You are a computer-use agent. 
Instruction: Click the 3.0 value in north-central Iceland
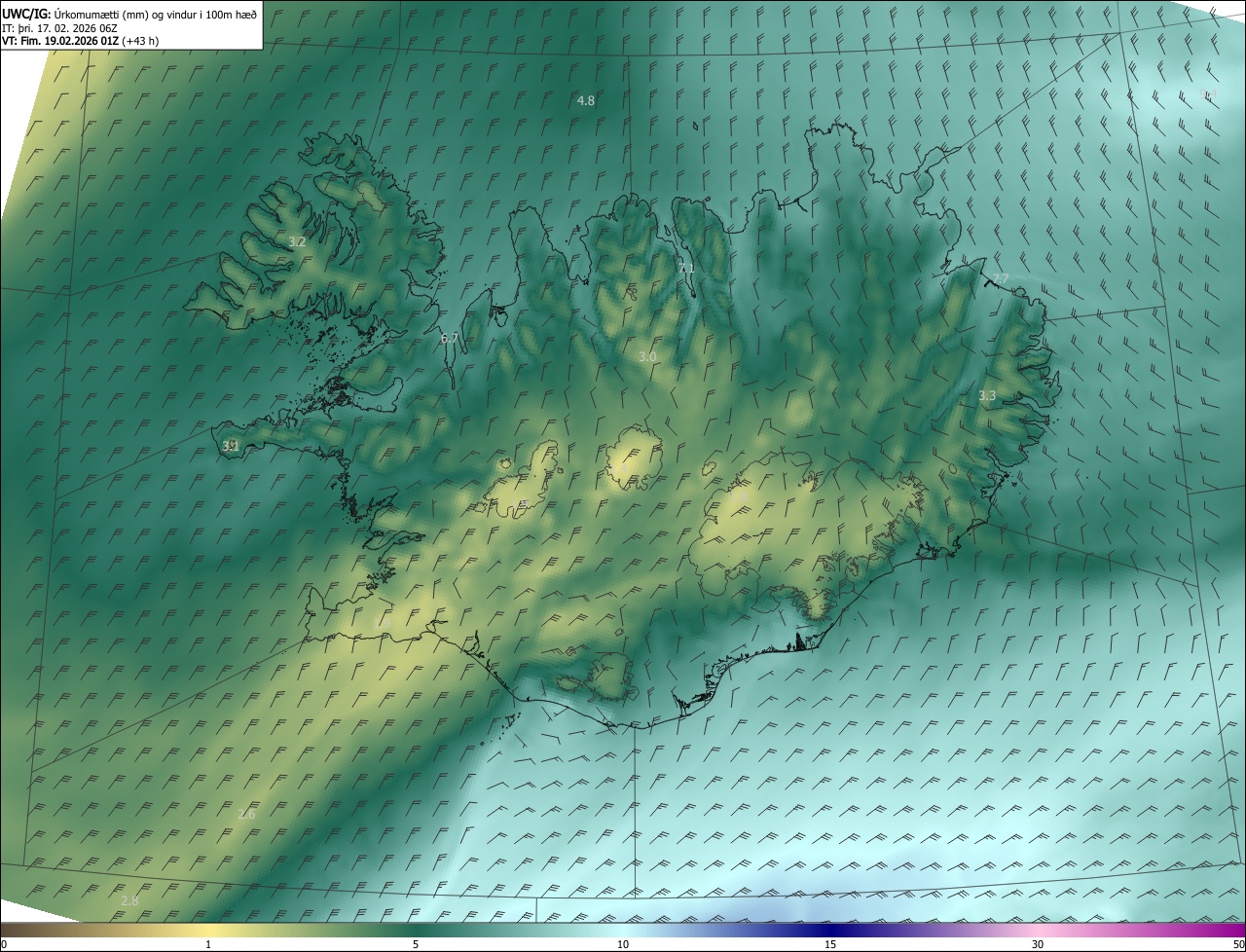tap(647, 357)
